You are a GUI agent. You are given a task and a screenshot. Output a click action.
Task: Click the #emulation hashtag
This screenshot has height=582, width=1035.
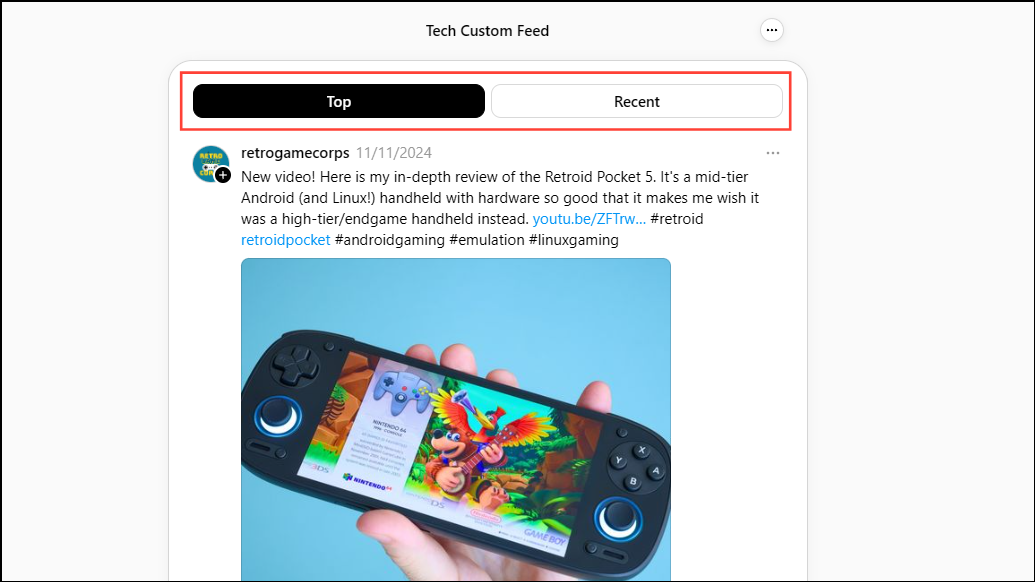(x=486, y=240)
